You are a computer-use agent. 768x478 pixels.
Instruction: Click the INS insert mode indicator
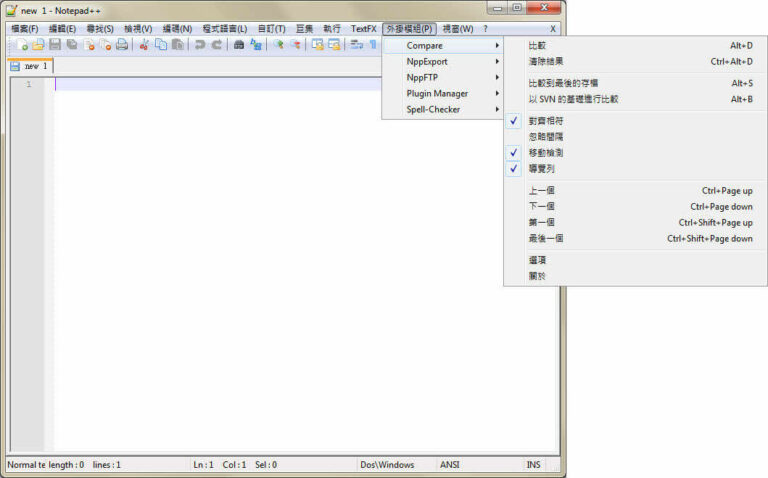click(533, 465)
